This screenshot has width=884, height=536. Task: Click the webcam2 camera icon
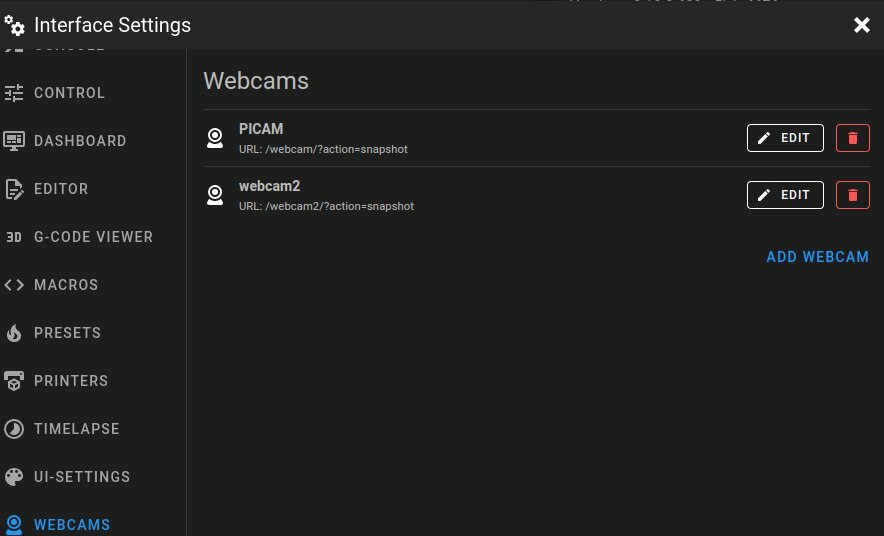coord(215,195)
